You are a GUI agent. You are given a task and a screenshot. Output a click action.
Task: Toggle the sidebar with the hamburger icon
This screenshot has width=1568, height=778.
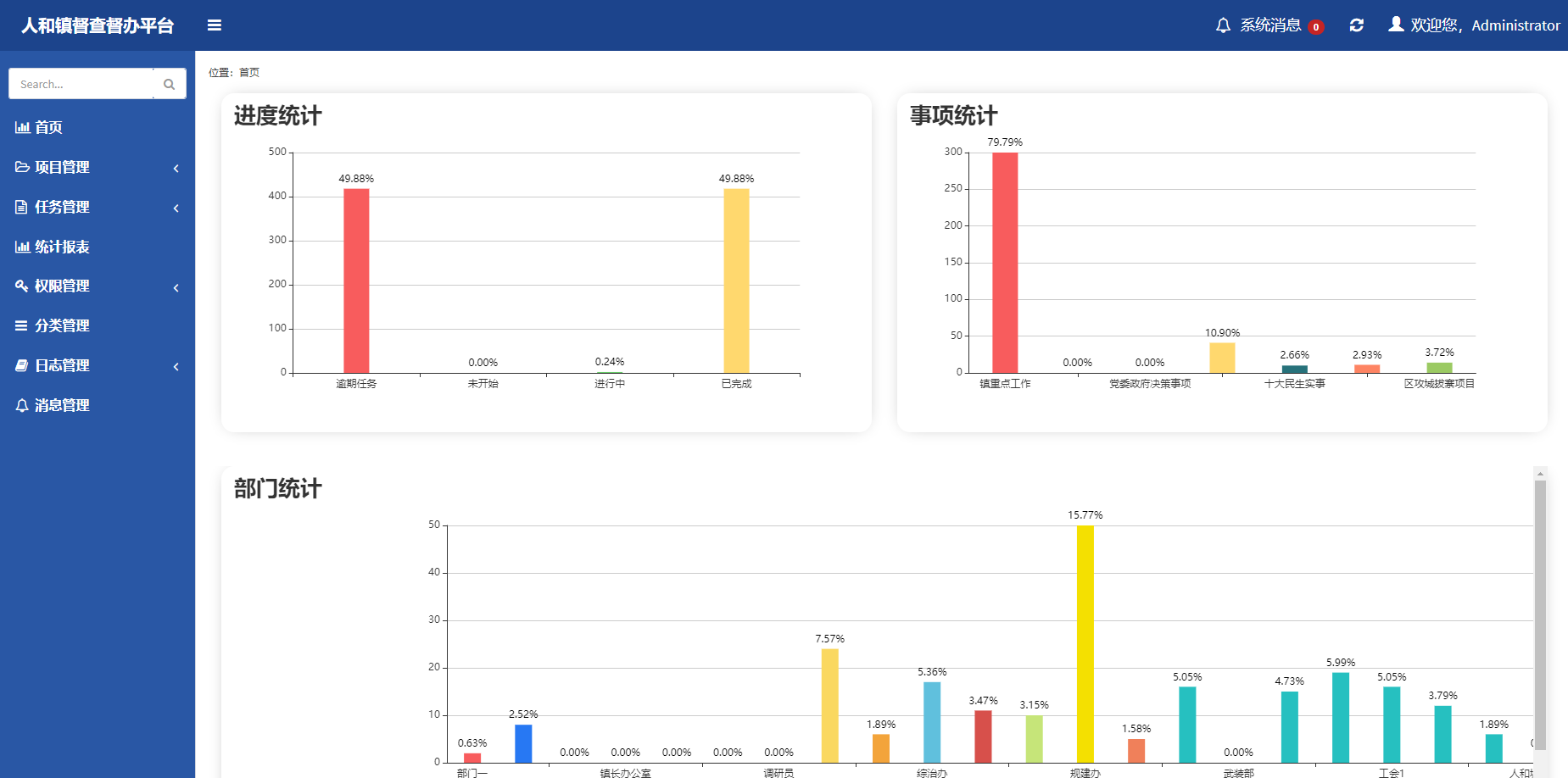click(215, 25)
